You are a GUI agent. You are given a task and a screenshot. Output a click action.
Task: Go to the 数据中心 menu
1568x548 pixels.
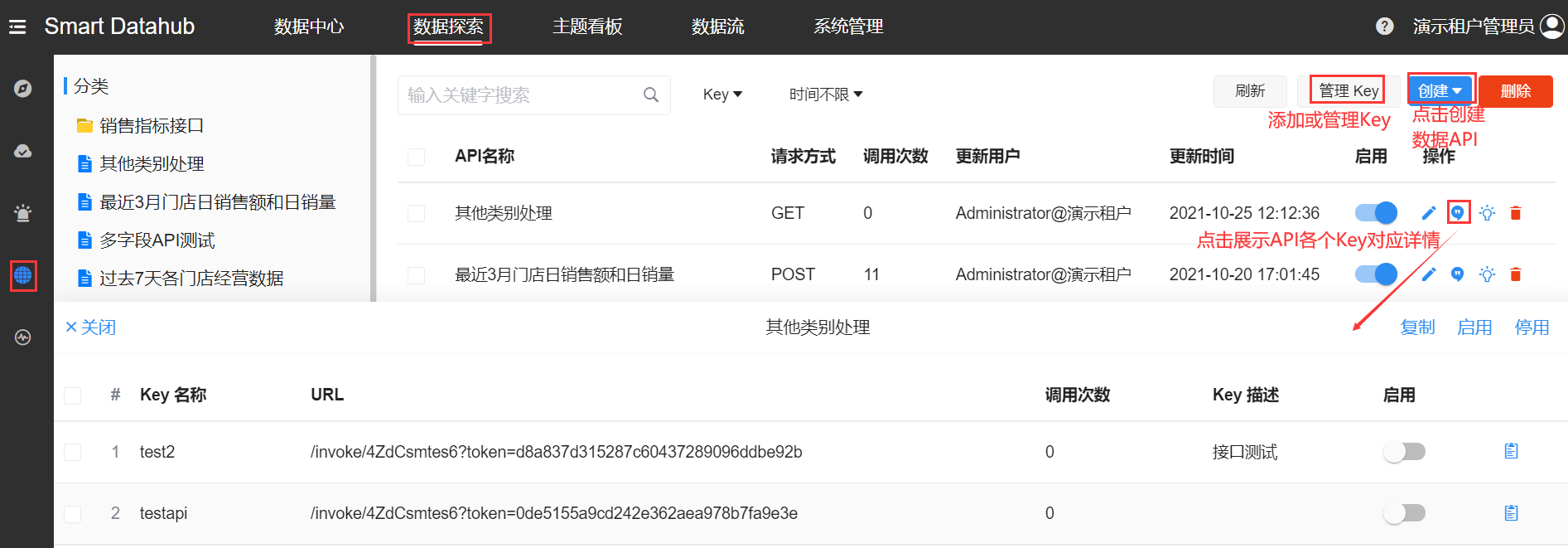pyautogui.click(x=309, y=27)
